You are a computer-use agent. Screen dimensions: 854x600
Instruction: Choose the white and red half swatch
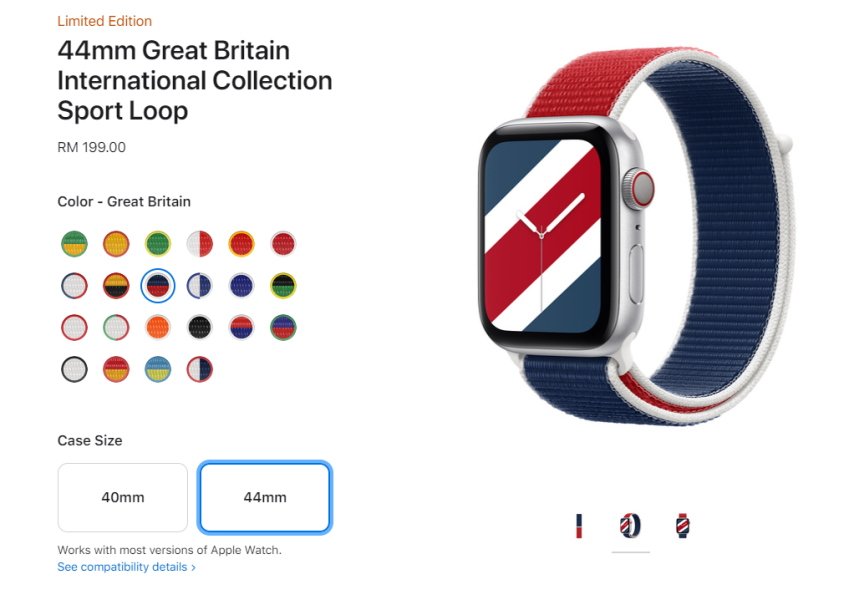tap(199, 243)
